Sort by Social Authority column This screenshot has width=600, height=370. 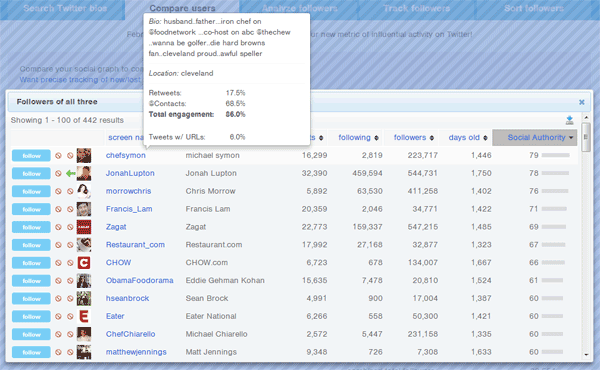(535, 138)
